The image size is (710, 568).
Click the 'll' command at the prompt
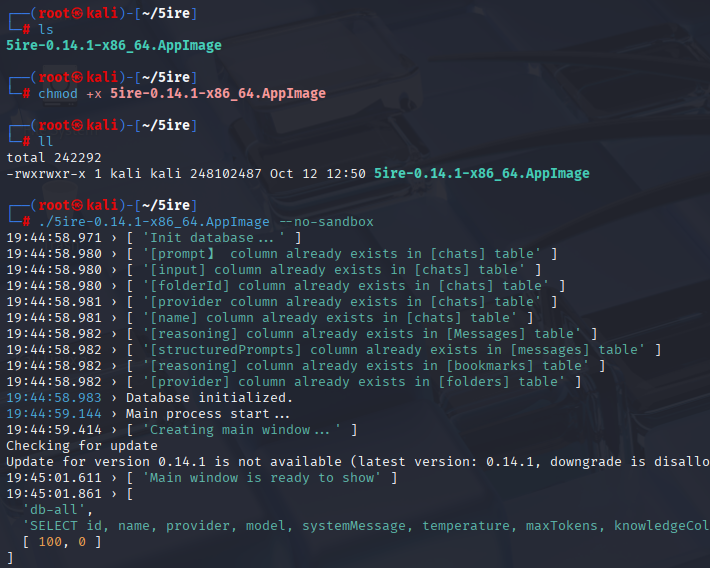[x=46, y=141]
